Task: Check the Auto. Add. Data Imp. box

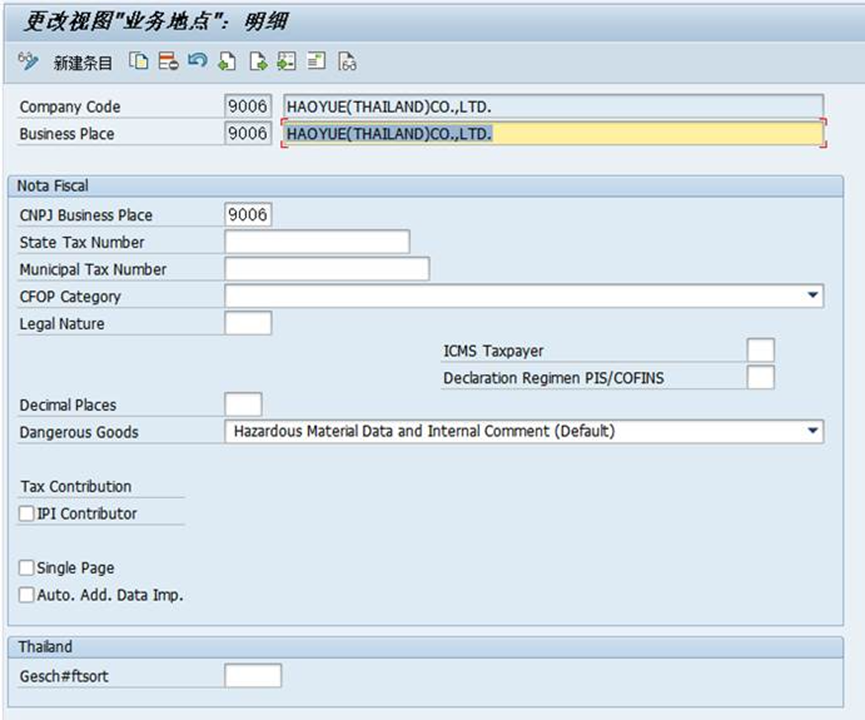Action: pos(26,595)
